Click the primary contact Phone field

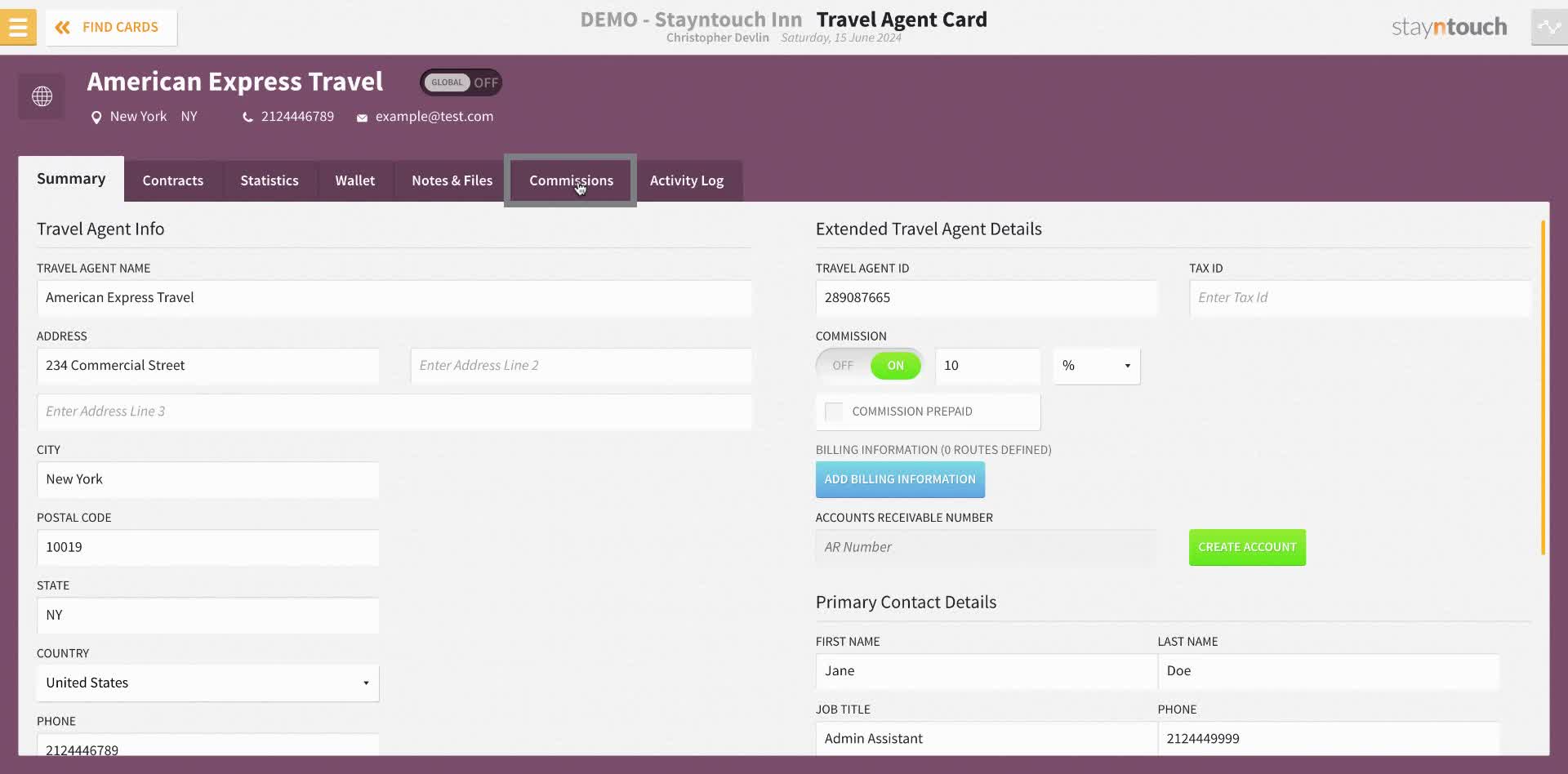pyautogui.click(x=1328, y=739)
